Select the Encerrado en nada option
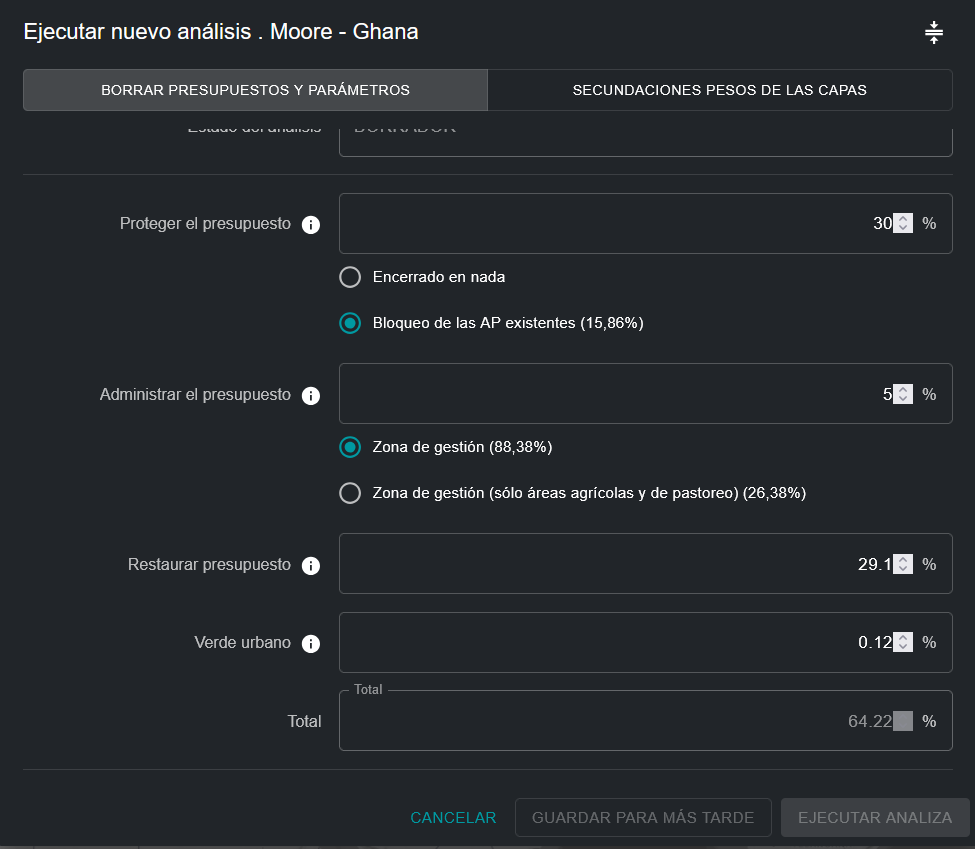Screen dimensions: 975x849 [x=350, y=277]
